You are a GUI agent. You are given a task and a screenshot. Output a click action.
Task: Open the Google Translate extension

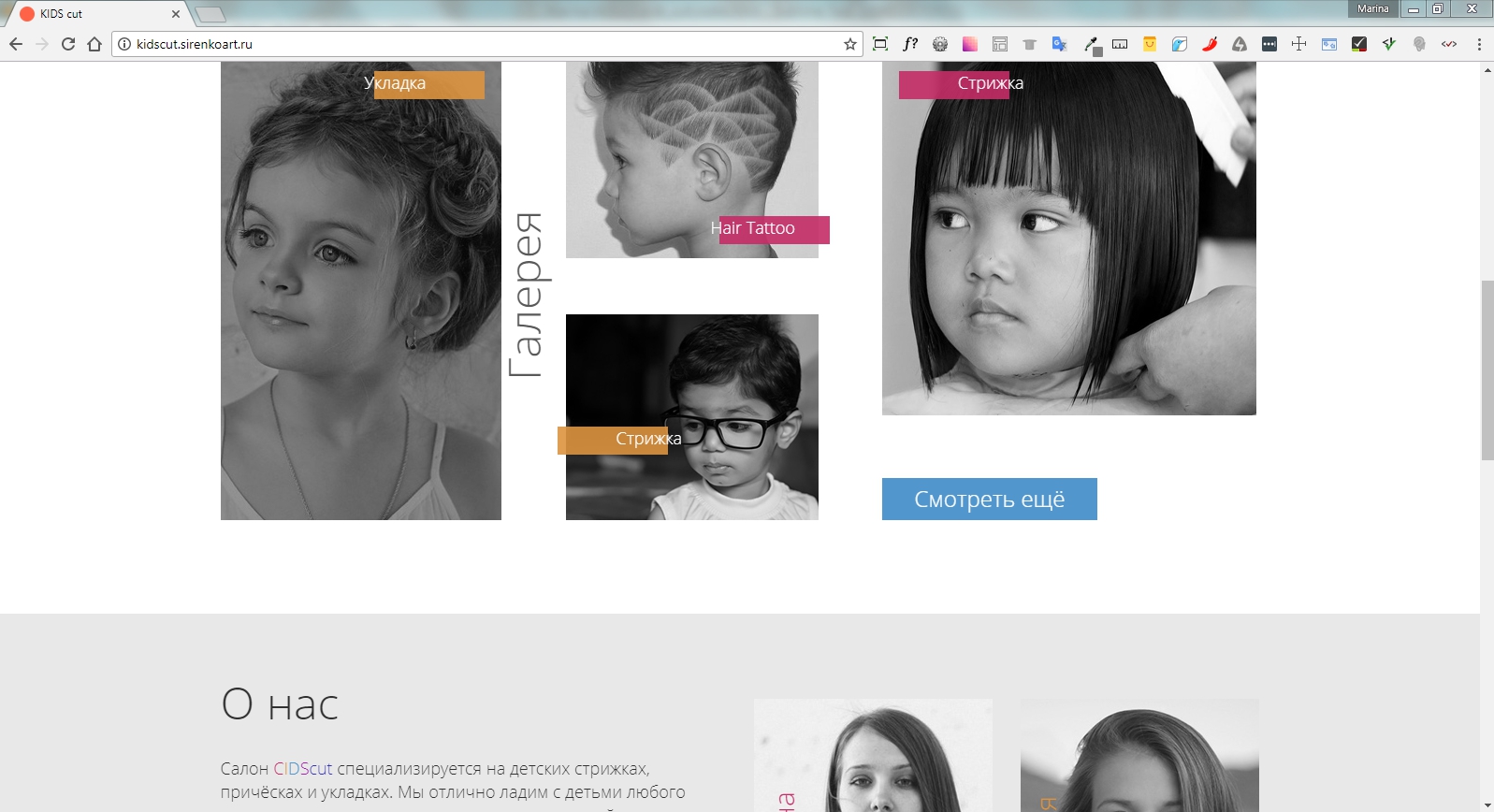click(1060, 44)
